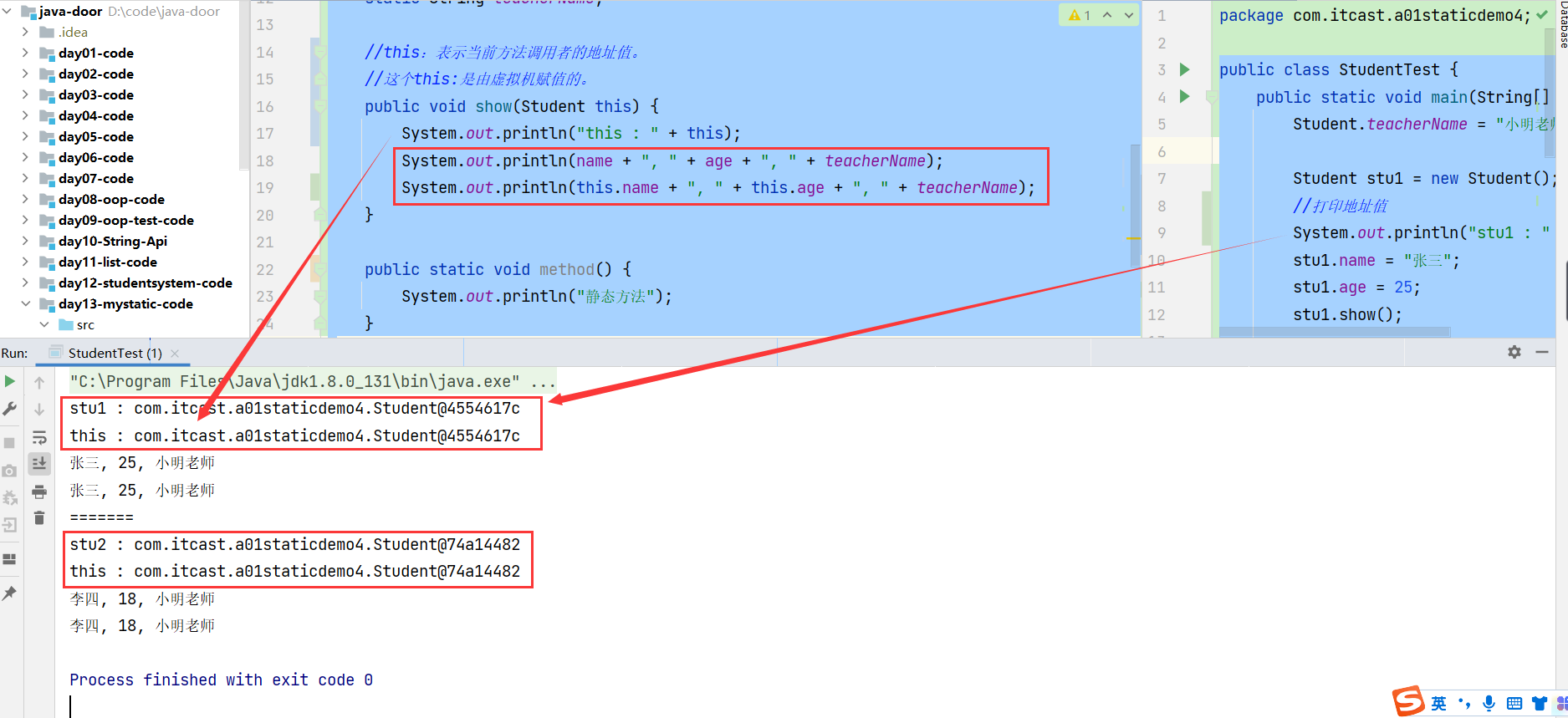Click the warning indicator showing 1 problem
The image size is (1568, 718).
(1080, 15)
